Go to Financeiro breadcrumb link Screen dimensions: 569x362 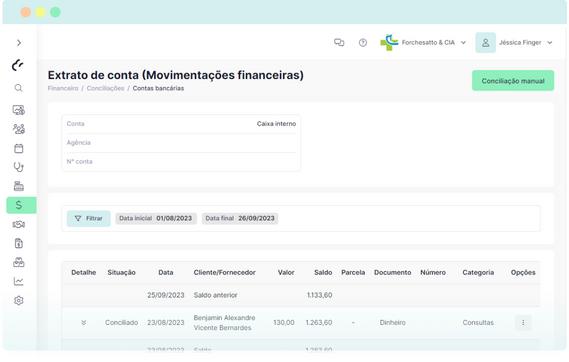[63, 88]
